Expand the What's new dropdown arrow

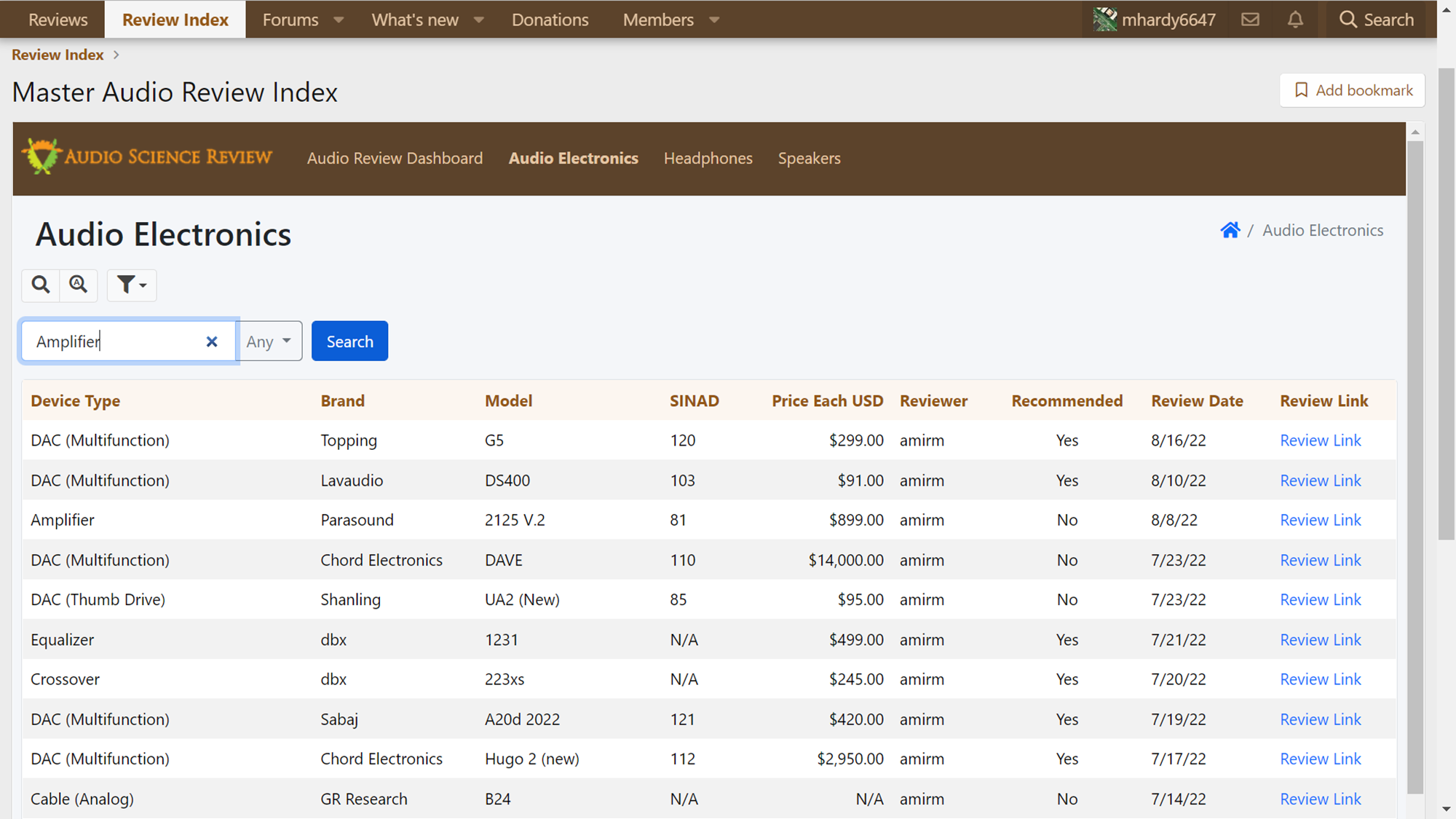point(478,20)
